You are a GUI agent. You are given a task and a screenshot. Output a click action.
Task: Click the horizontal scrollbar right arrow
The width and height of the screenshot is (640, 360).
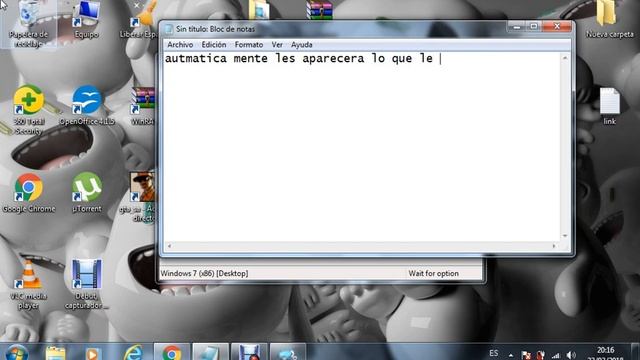tap(554, 246)
